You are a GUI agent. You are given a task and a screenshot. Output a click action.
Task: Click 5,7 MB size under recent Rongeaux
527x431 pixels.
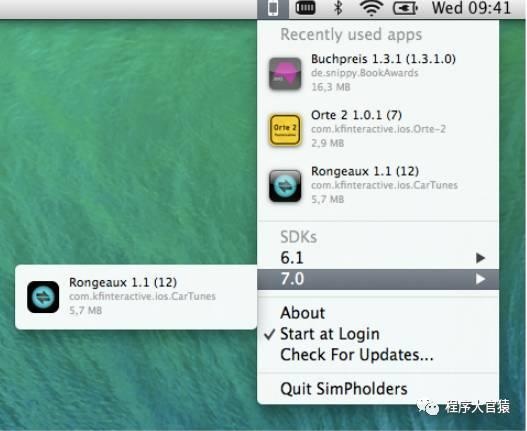pyautogui.click(x=328, y=199)
